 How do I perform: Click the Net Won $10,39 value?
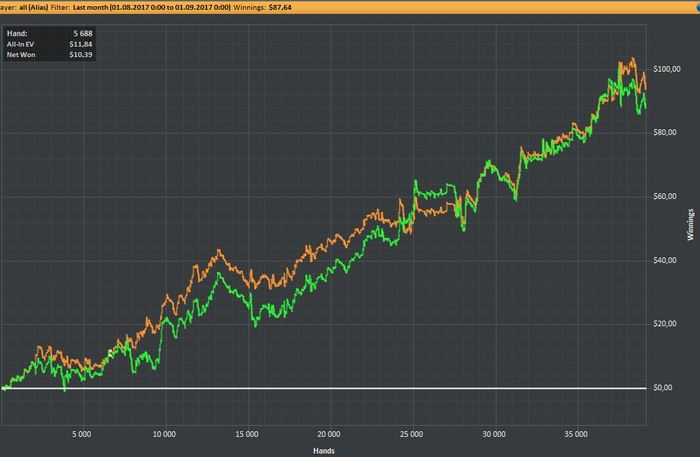[81, 54]
